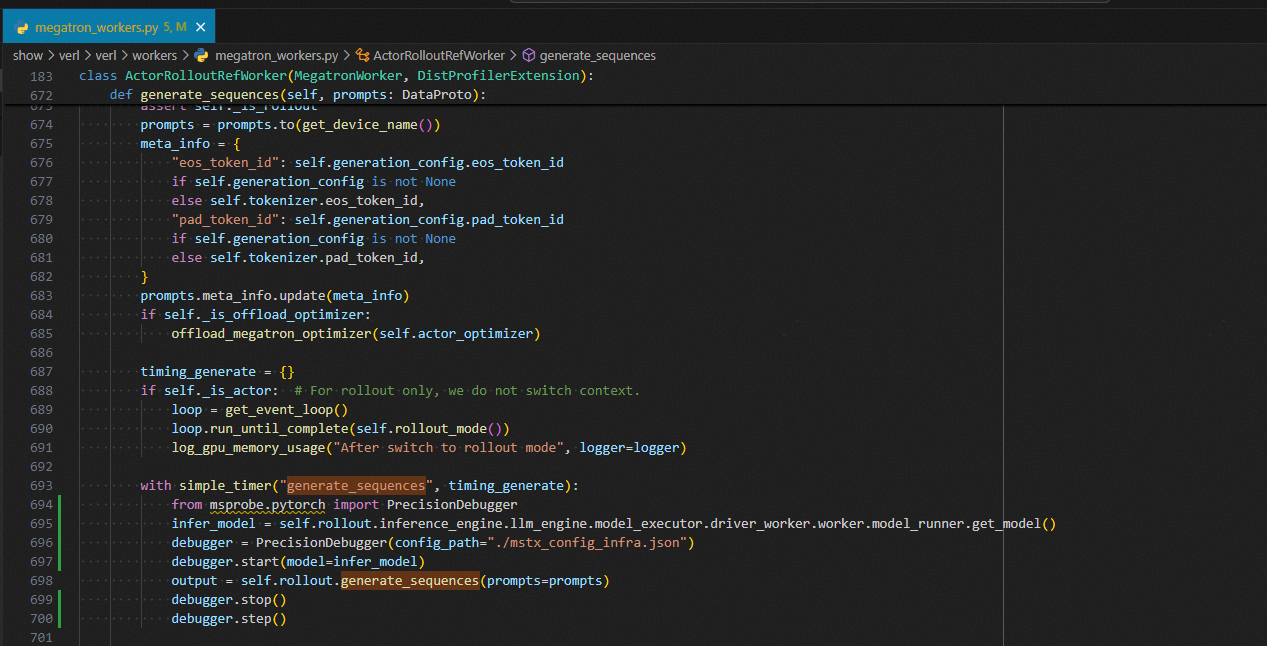This screenshot has width=1267, height=646.
Task: Click the "./mstx_config_infra.json" string on line 696
Action: [x=587, y=543]
